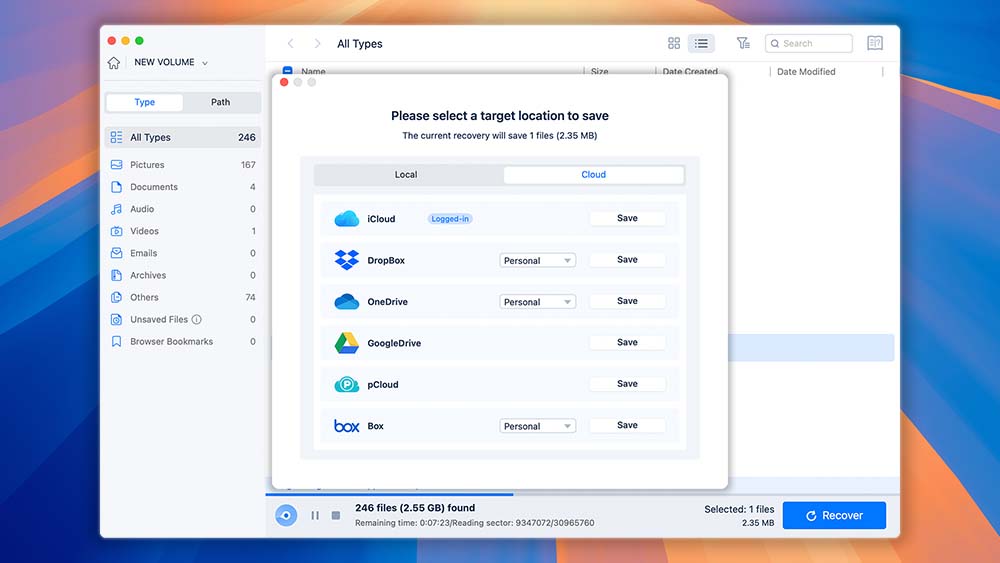Switch to grid view

click(x=673, y=43)
